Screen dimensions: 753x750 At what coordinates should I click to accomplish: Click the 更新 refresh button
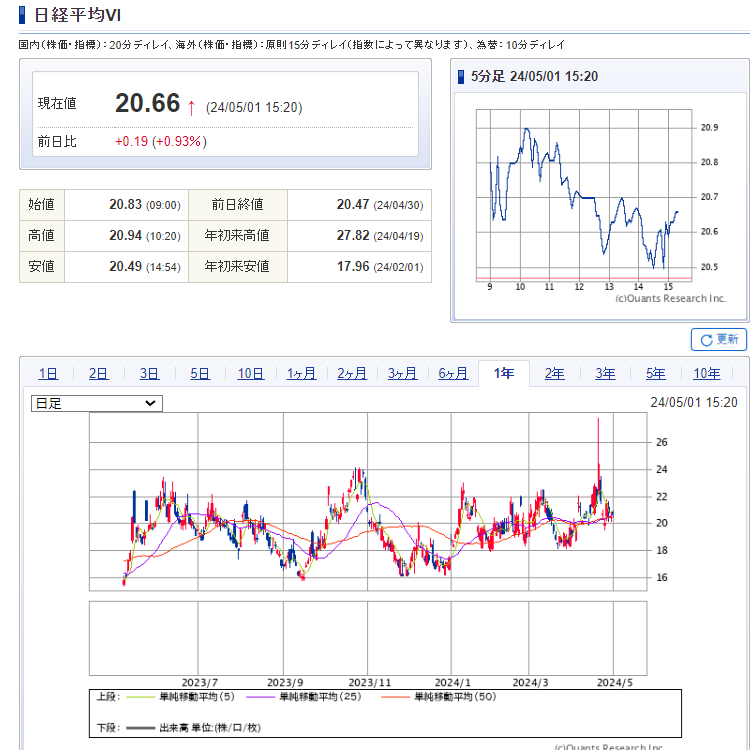click(718, 339)
